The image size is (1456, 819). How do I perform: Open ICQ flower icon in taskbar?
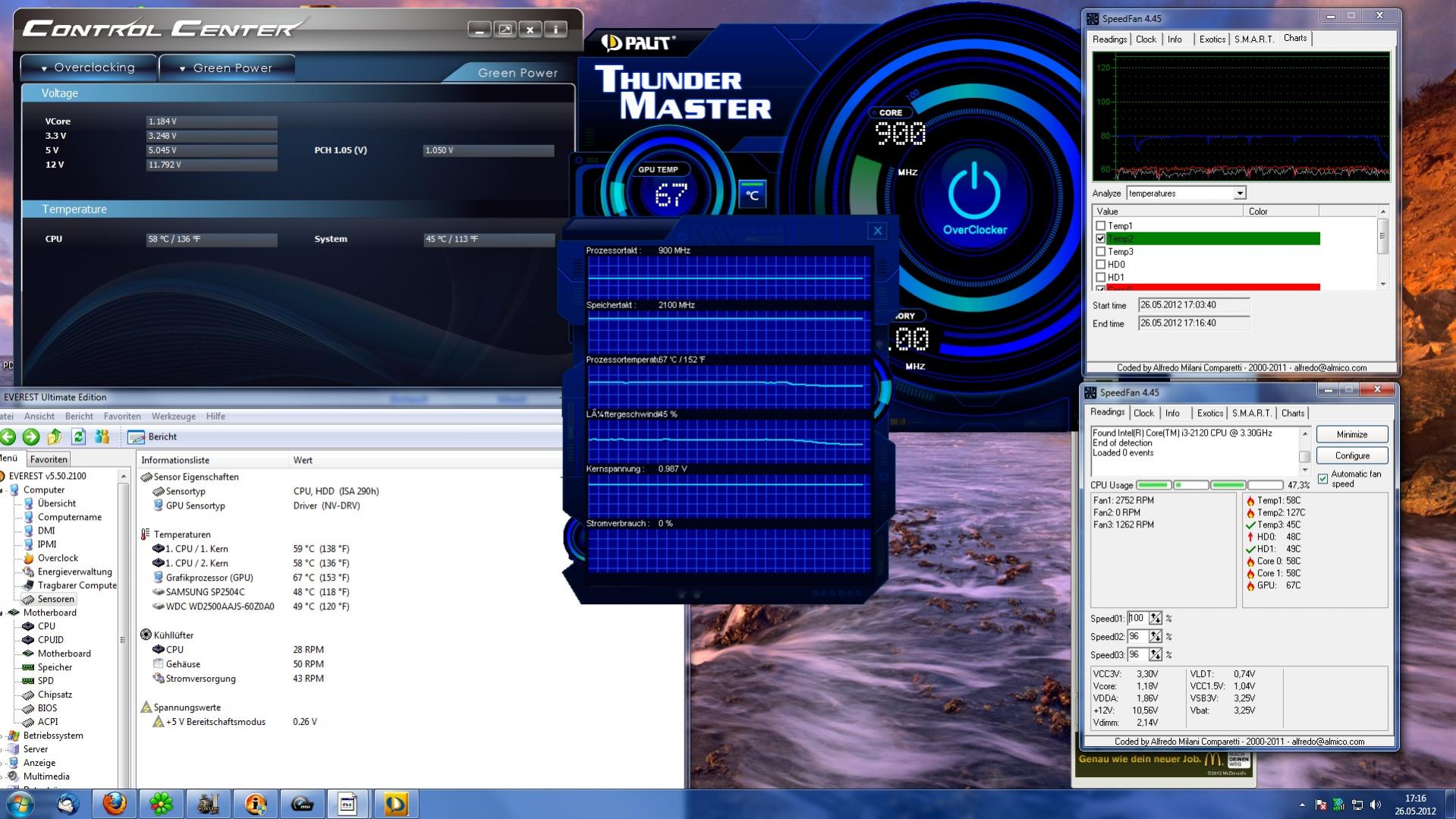pos(161,804)
